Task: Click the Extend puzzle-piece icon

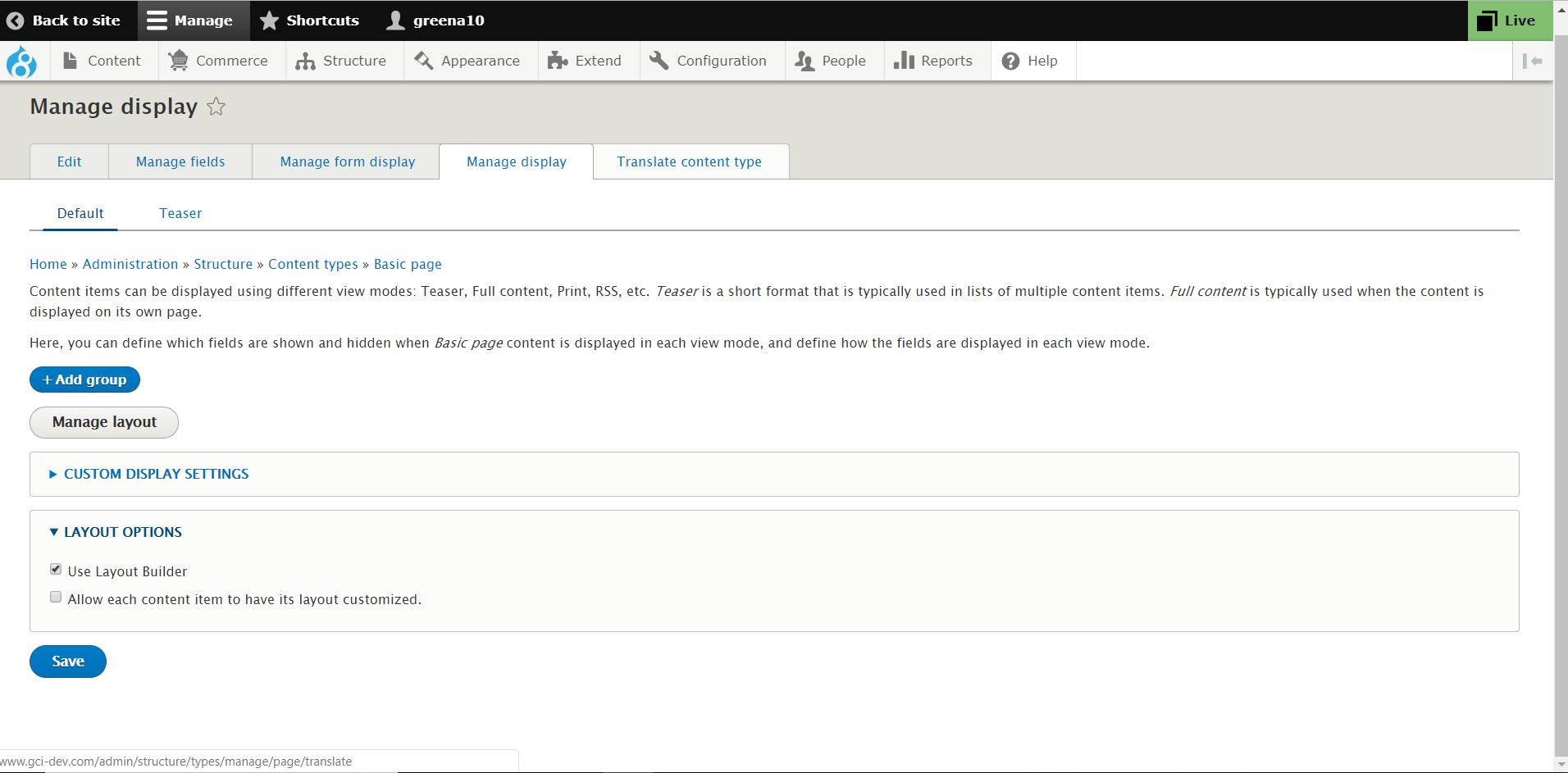Action: 558,60
